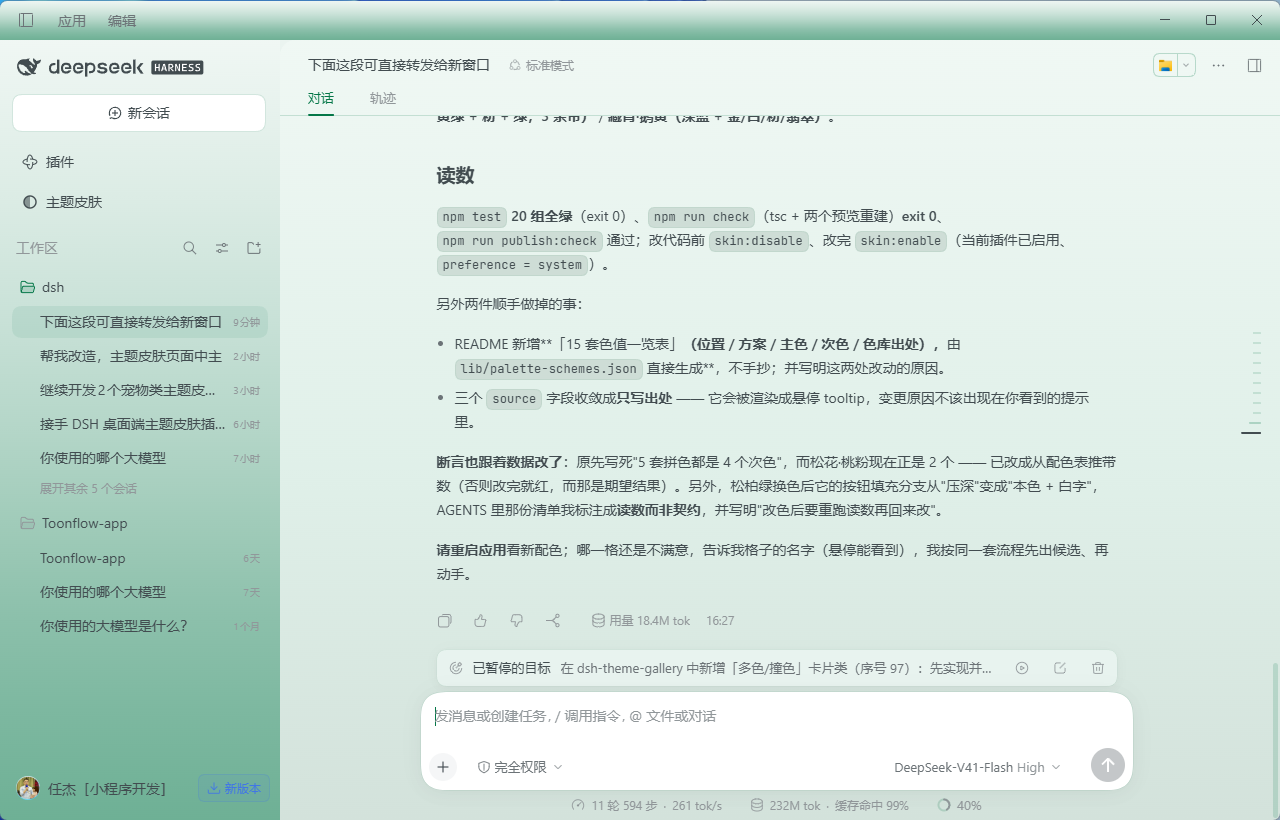
Task: Open the Toonflow-app conversation from 6天
Action: tap(139, 558)
